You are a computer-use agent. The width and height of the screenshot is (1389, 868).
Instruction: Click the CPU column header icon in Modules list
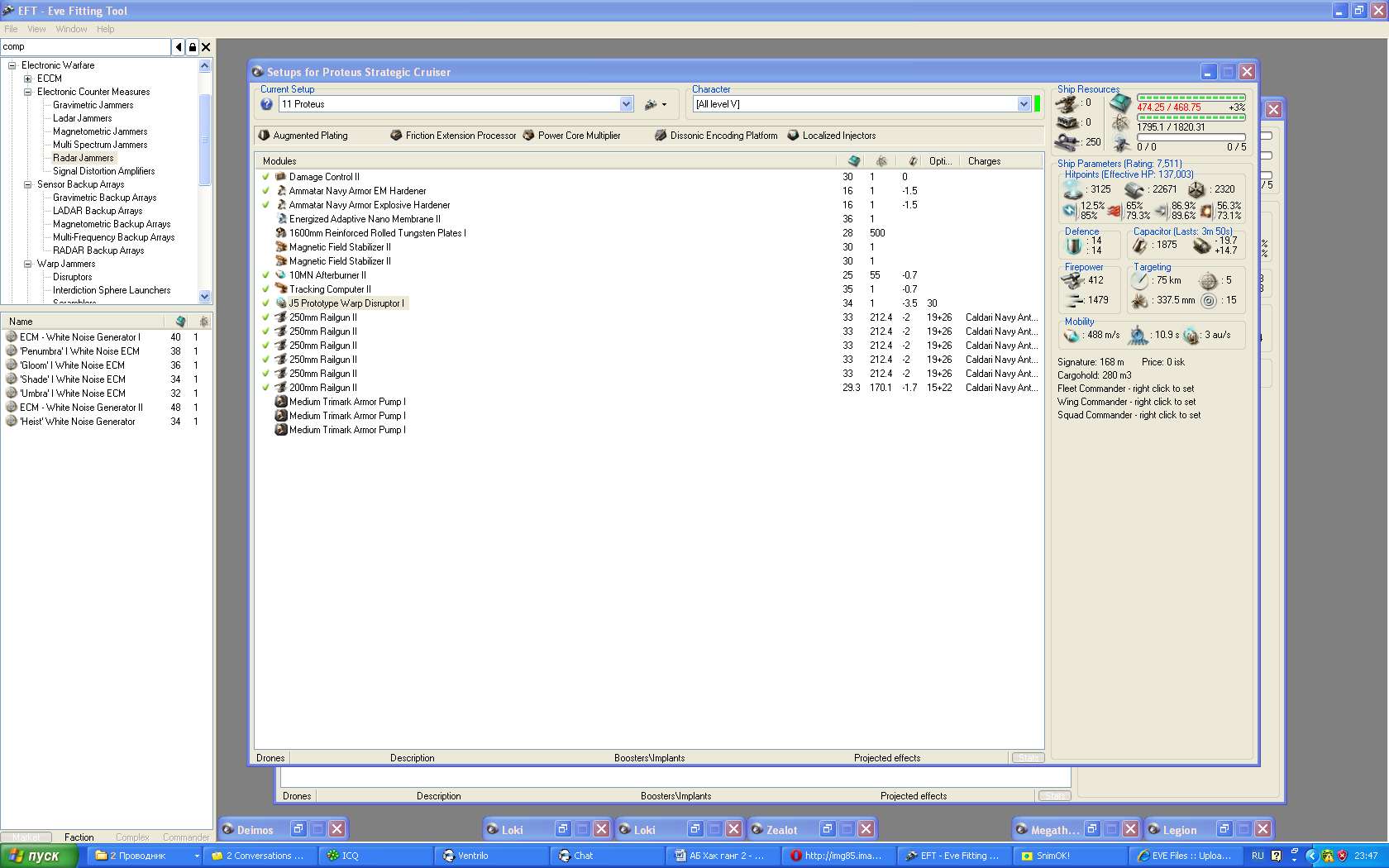tap(854, 161)
